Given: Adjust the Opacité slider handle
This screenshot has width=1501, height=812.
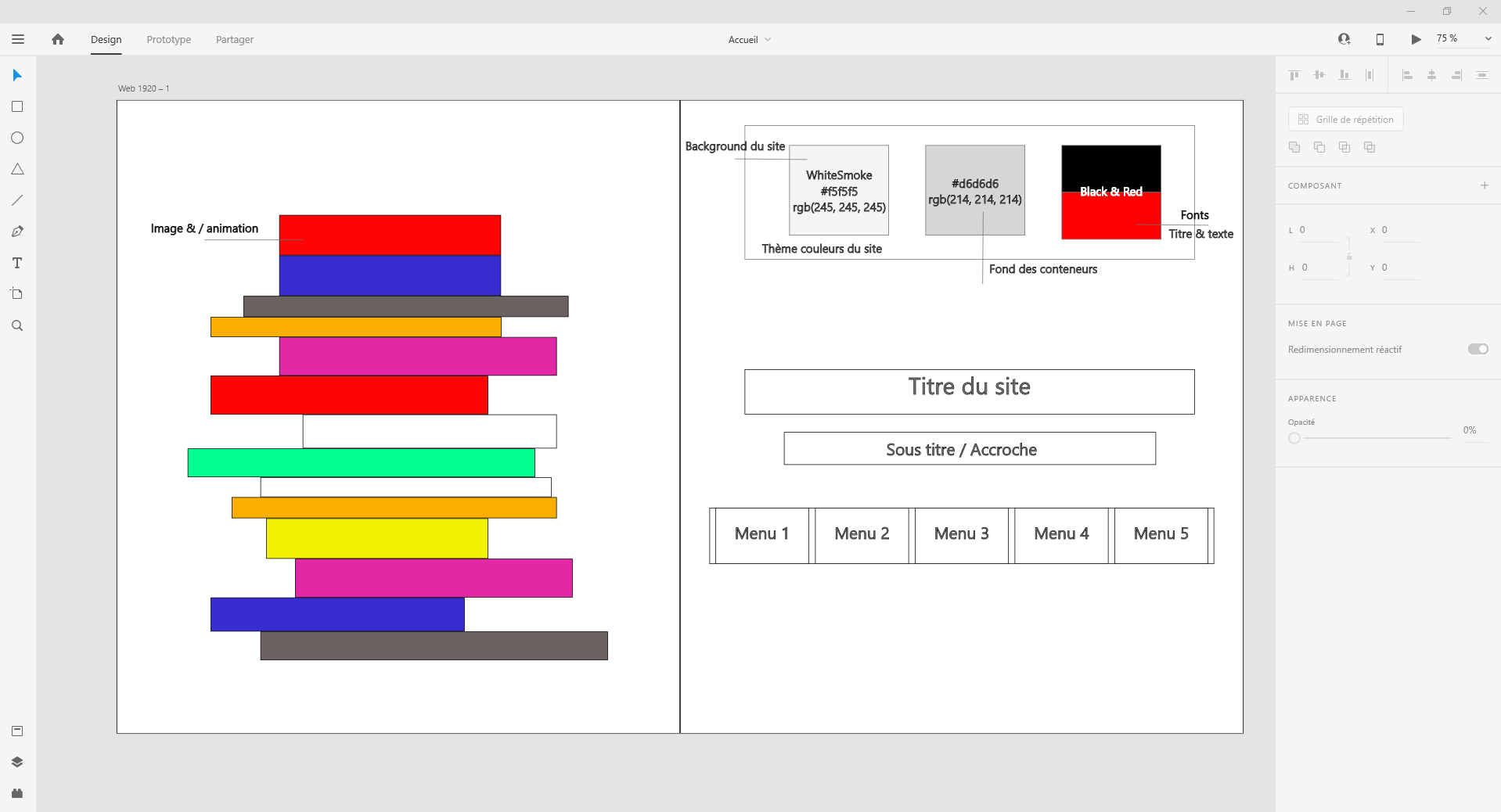Looking at the screenshot, I should (x=1294, y=438).
